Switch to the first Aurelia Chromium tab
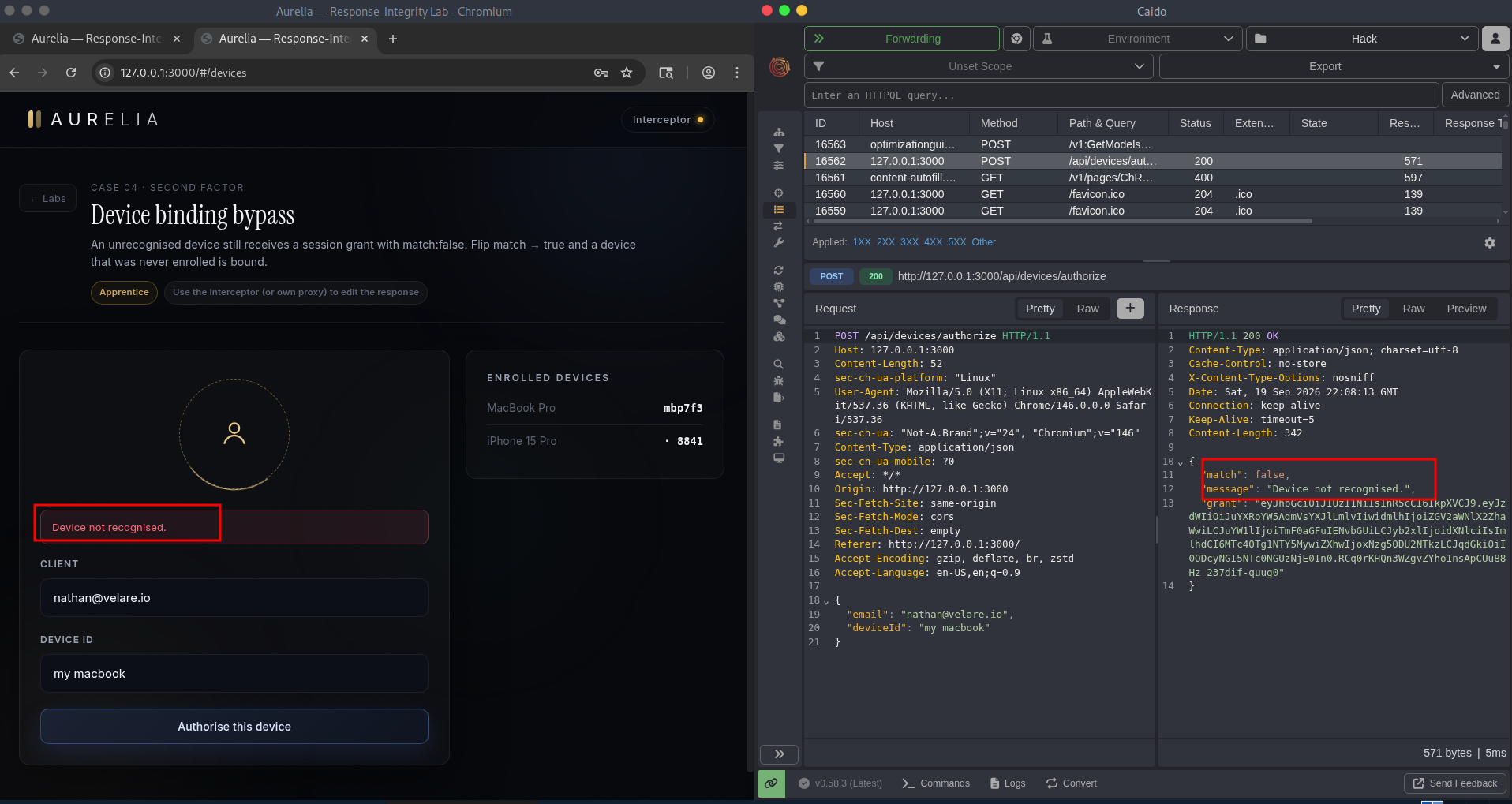 point(95,39)
